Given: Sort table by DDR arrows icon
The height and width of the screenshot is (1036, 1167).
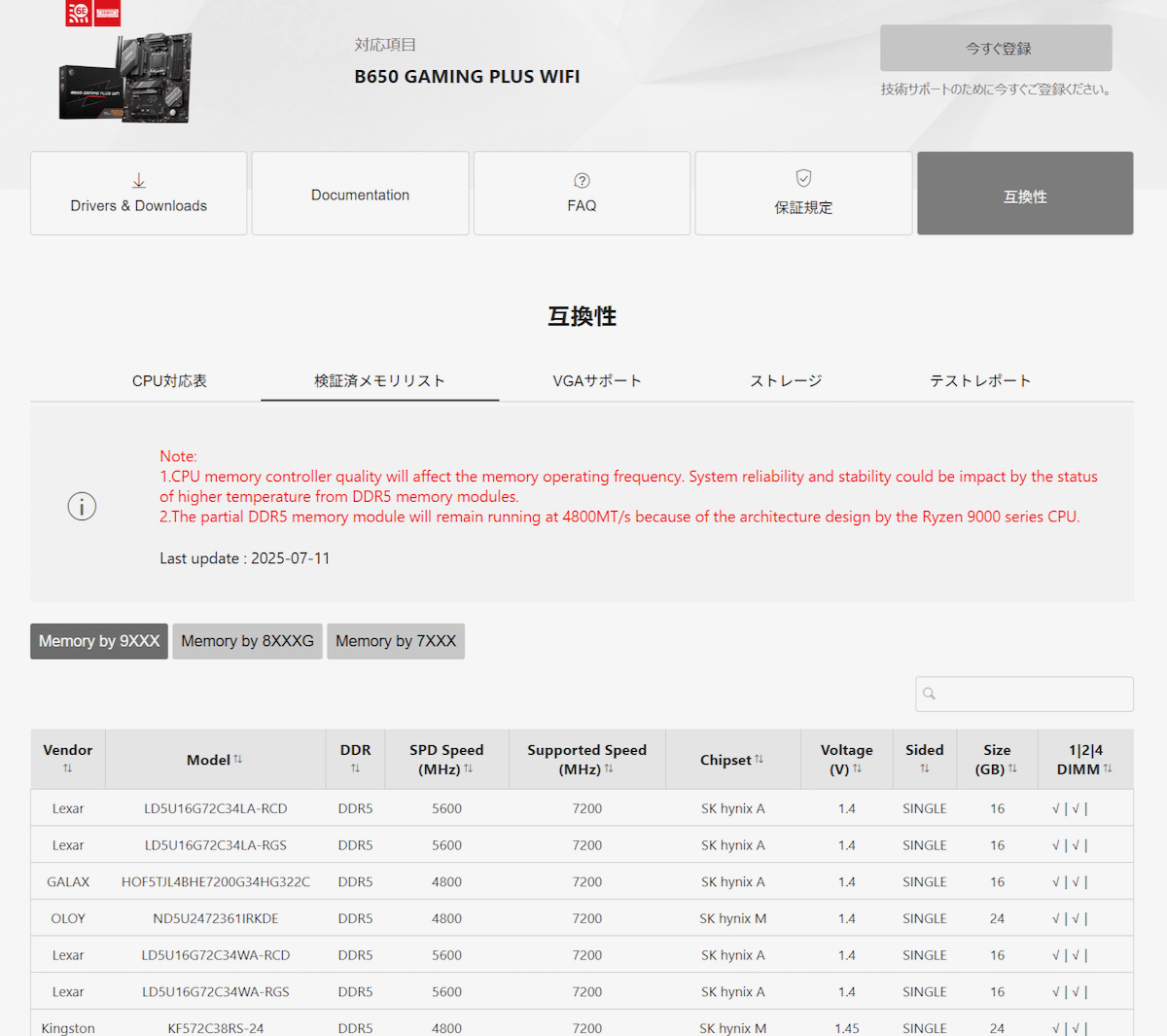Looking at the screenshot, I should pyautogui.click(x=356, y=768).
